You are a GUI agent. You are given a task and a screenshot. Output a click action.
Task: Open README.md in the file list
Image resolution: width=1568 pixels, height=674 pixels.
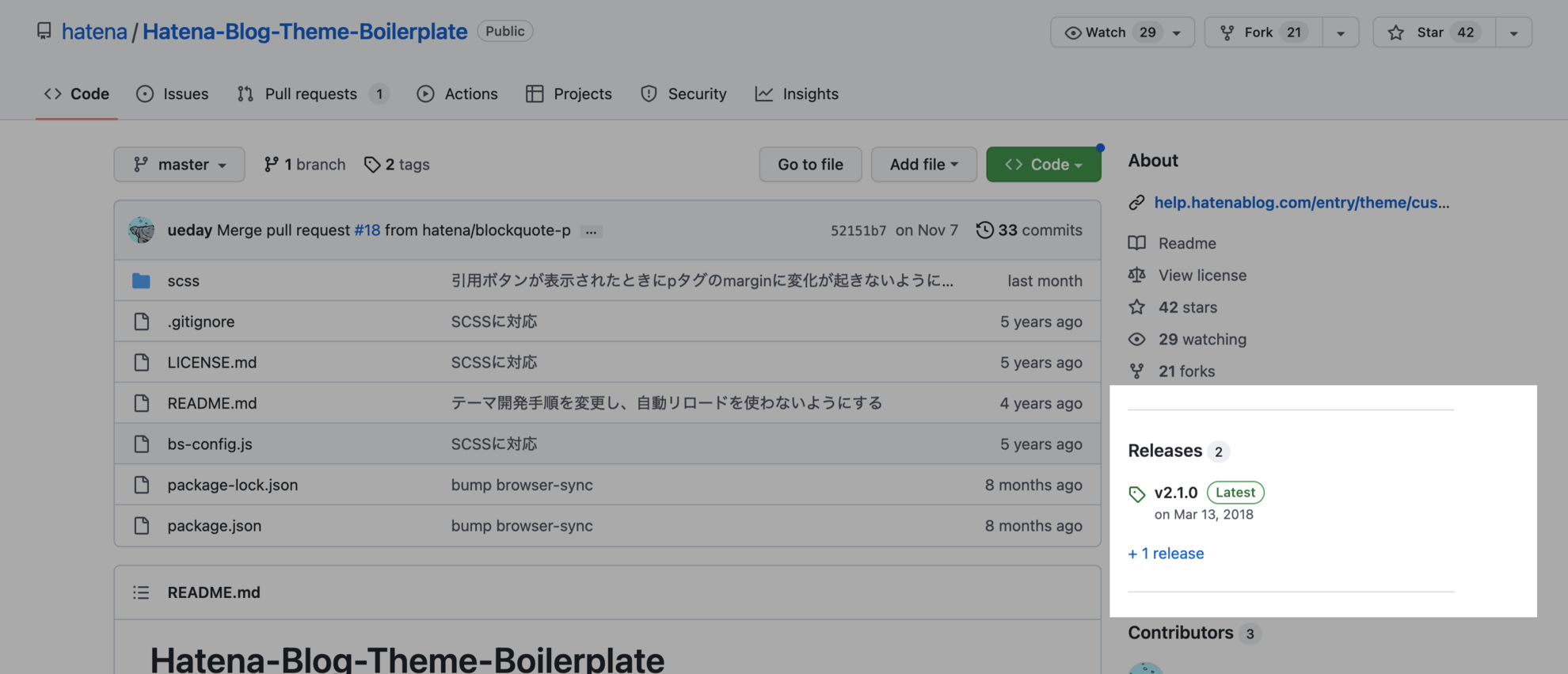(x=211, y=402)
